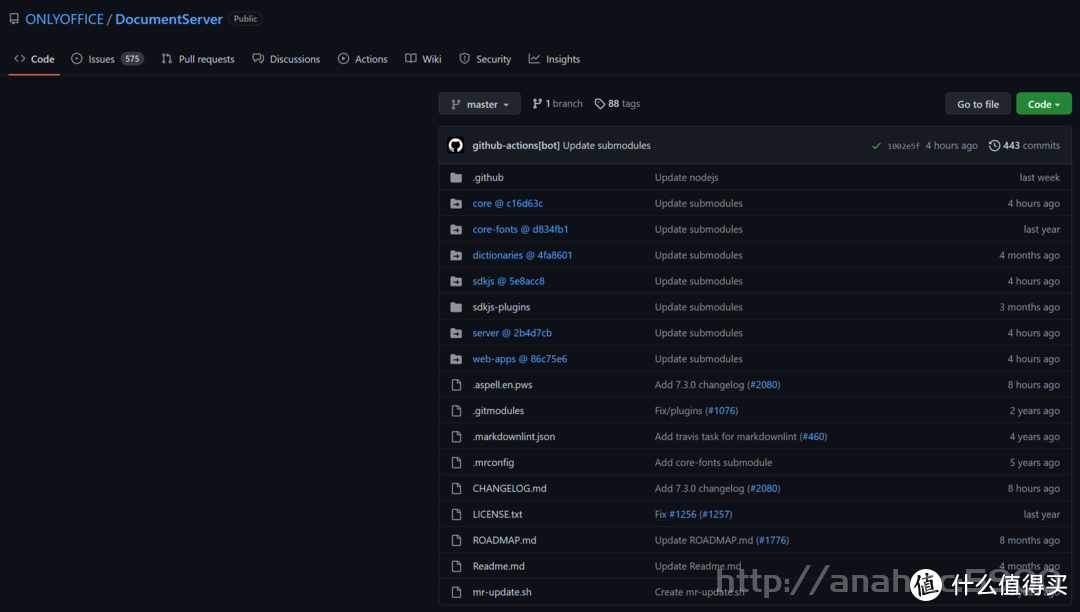Click the DocumentServer repository name
The width and height of the screenshot is (1080, 612).
point(169,19)
